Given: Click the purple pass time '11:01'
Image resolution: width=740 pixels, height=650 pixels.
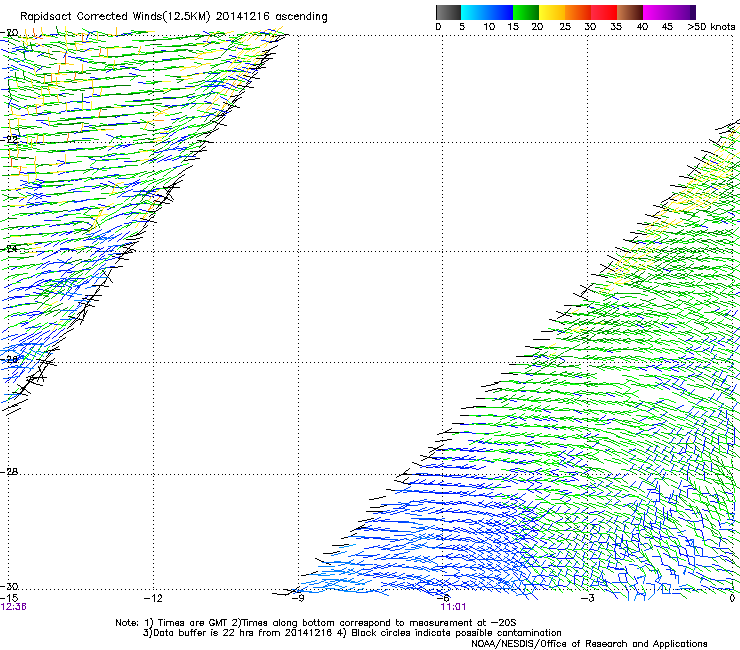Looking at the screenshot, I should [x=453, y=607].
